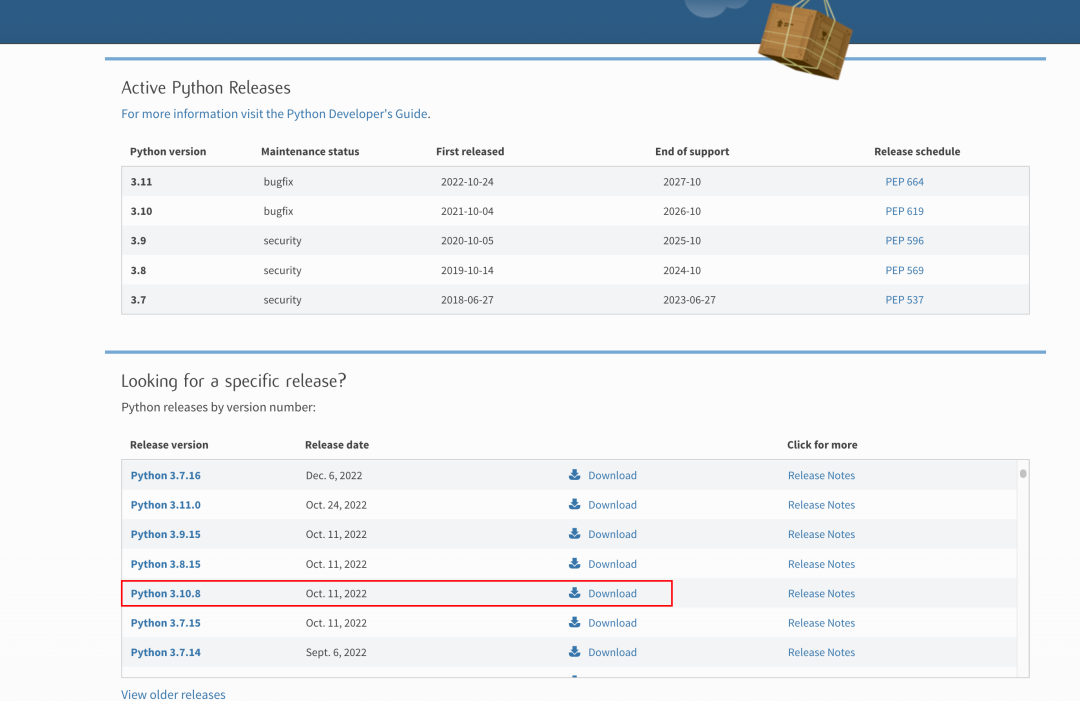Click Download text link for Python 3.10.8
The width and height of the screenshot is (1080, 701).
612,594
